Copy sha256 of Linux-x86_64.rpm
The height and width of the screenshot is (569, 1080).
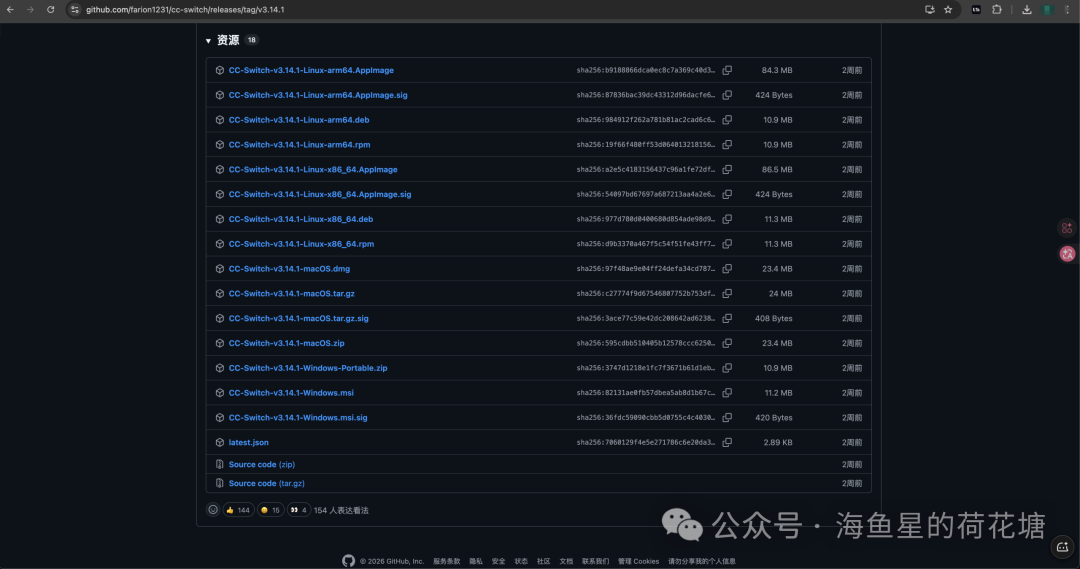[727, 244]
